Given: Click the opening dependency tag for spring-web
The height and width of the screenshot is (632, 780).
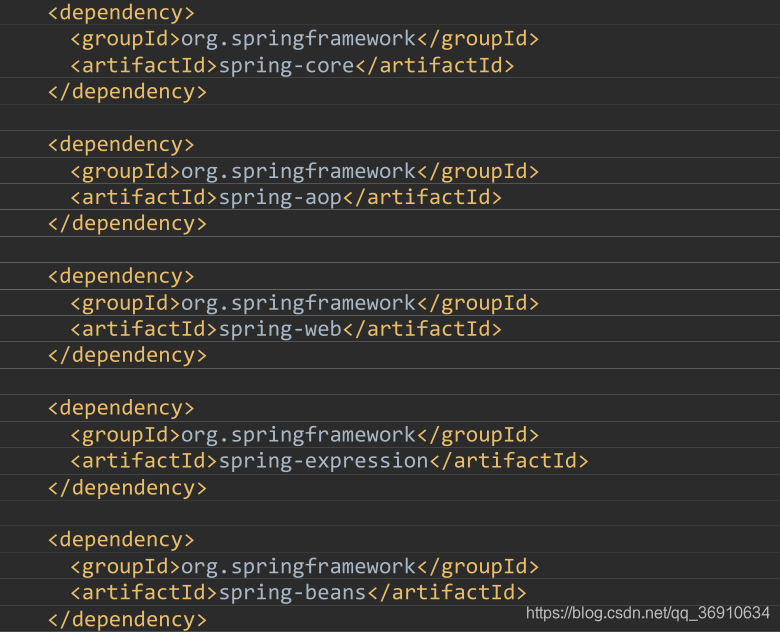Looking at the screenshot, I should pos(121,276).
